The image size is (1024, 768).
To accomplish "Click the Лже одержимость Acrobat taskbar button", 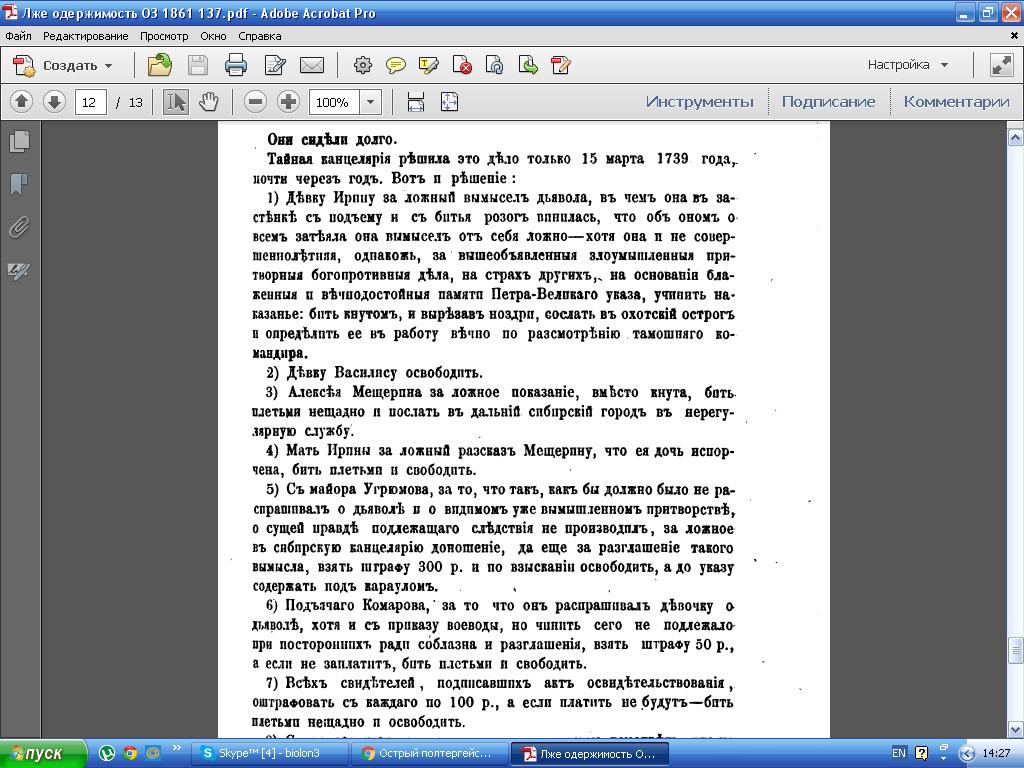I will 590,753.
